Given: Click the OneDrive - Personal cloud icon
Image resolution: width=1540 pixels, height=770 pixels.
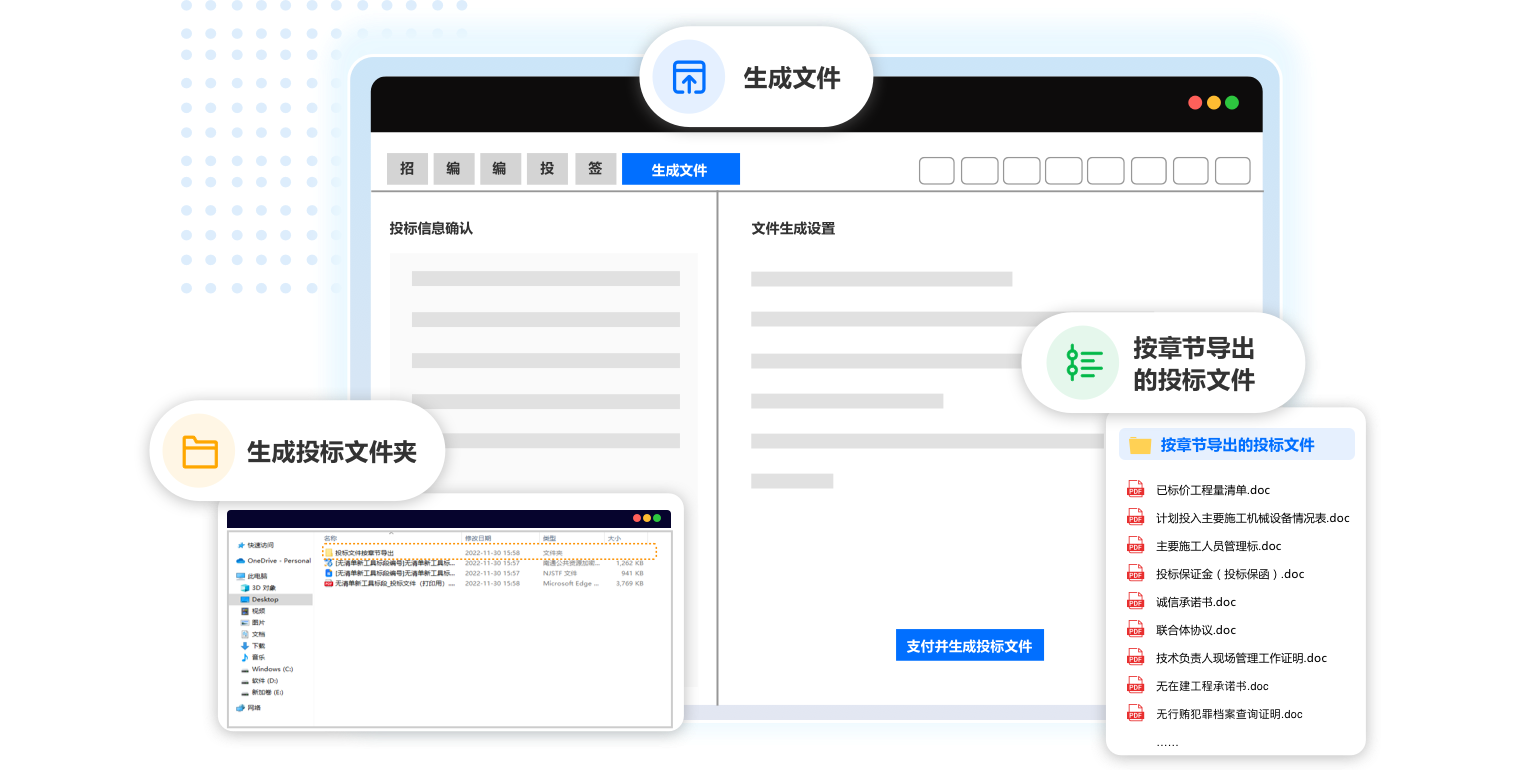Looking at the screenshot, I should (x=241, y=561).
